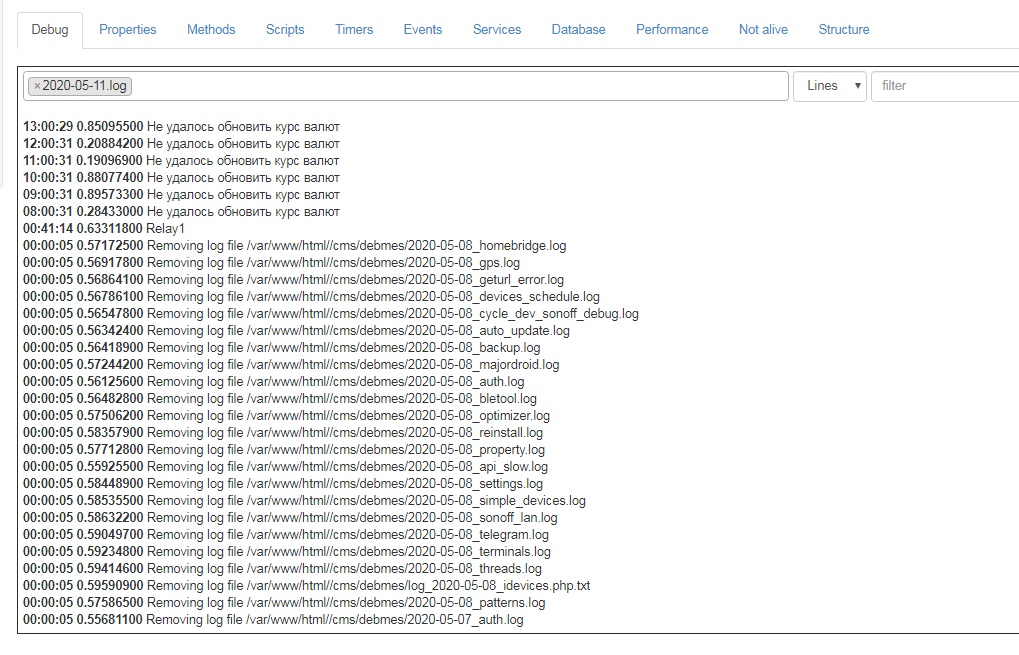Open the Database tab
The image size is (1019, 655).
(578, 30)
